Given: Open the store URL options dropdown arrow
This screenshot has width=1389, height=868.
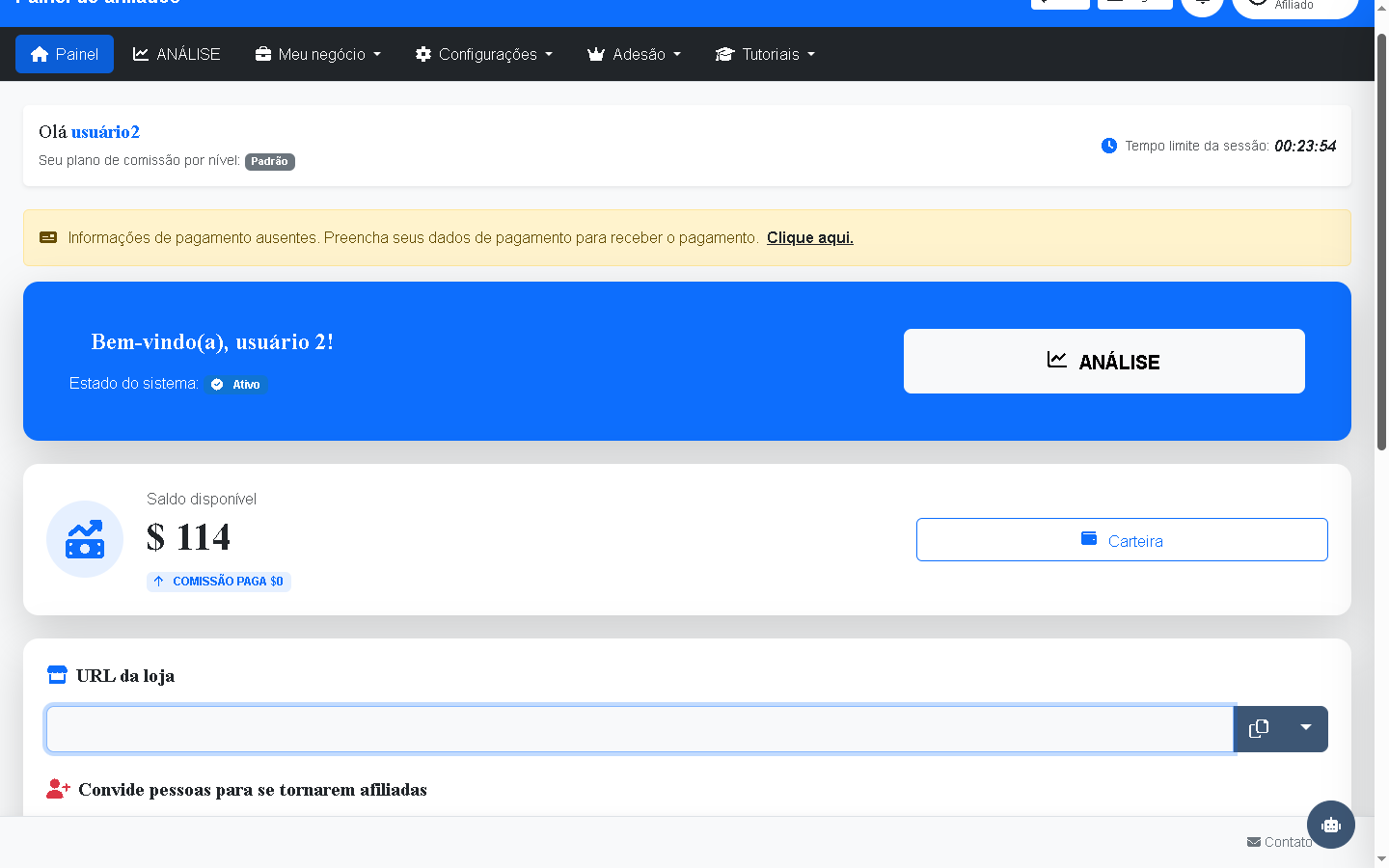Looking at the screenshot, I should pos(1305,729).
